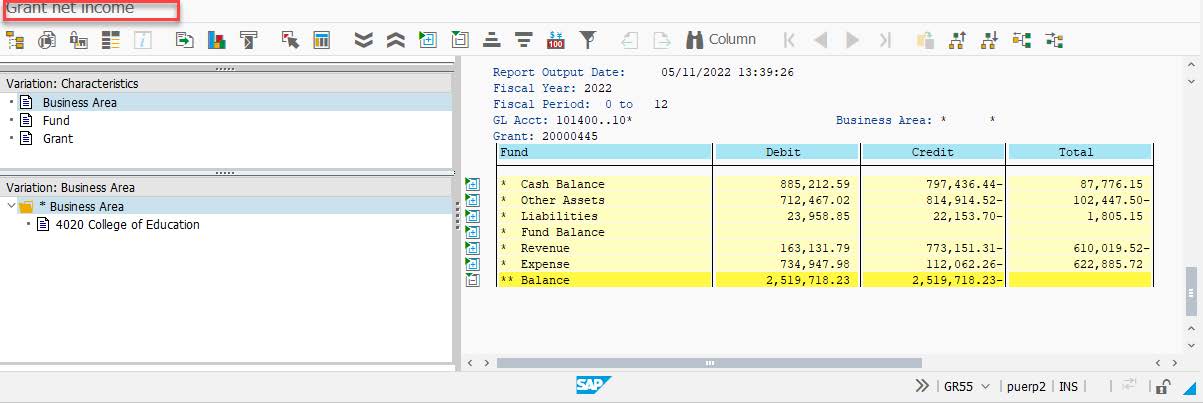Expand the Liabilities row icon

point(473,216)
